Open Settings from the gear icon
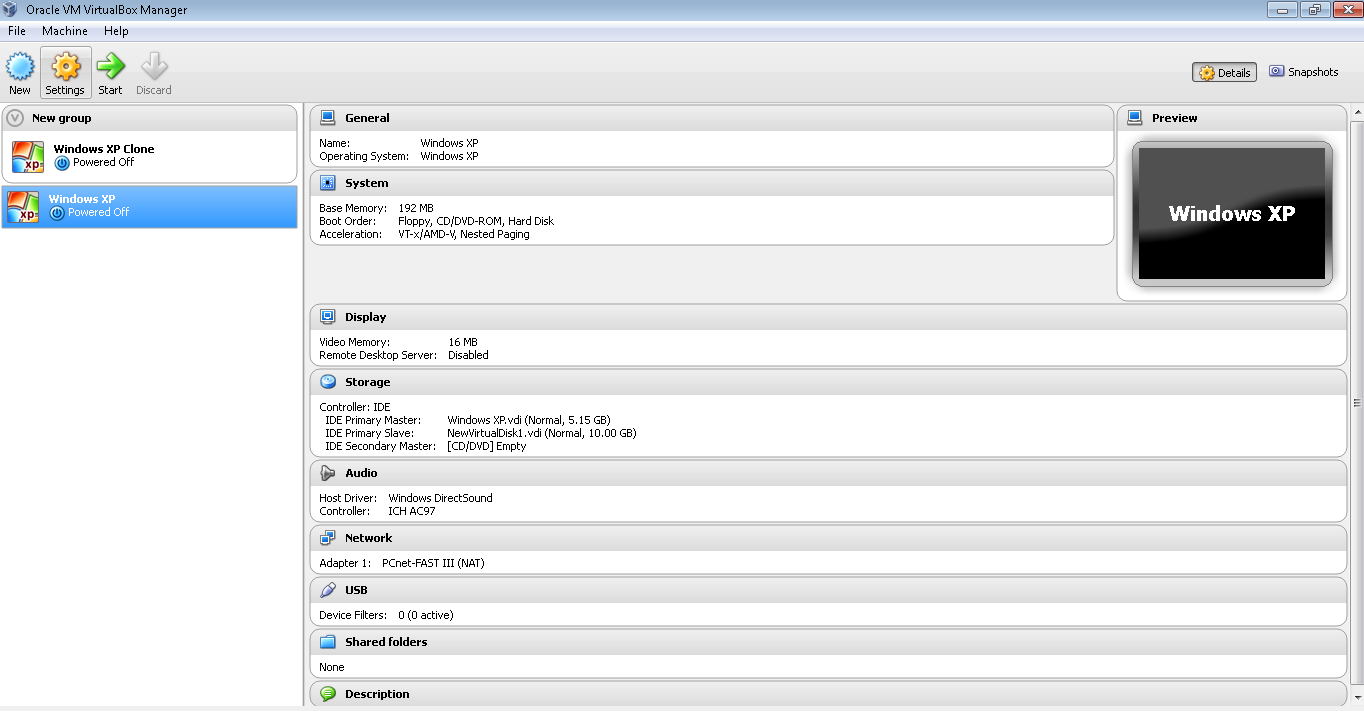 point(65,67)
